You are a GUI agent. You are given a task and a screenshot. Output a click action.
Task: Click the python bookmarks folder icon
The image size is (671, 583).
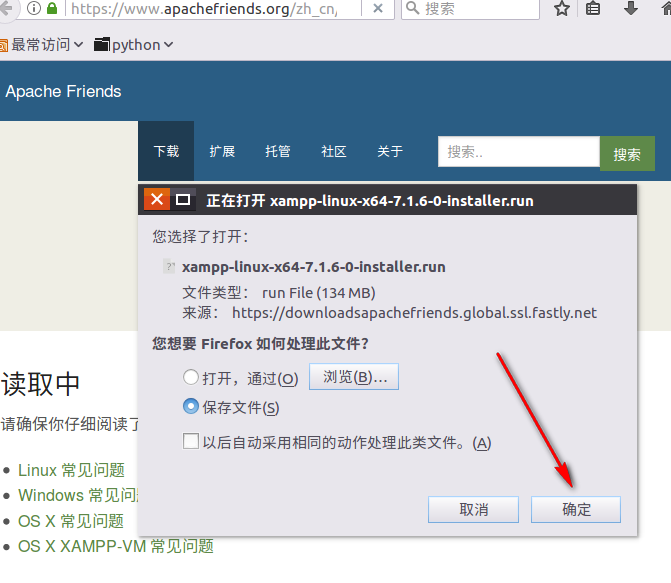tap(101, 44)
